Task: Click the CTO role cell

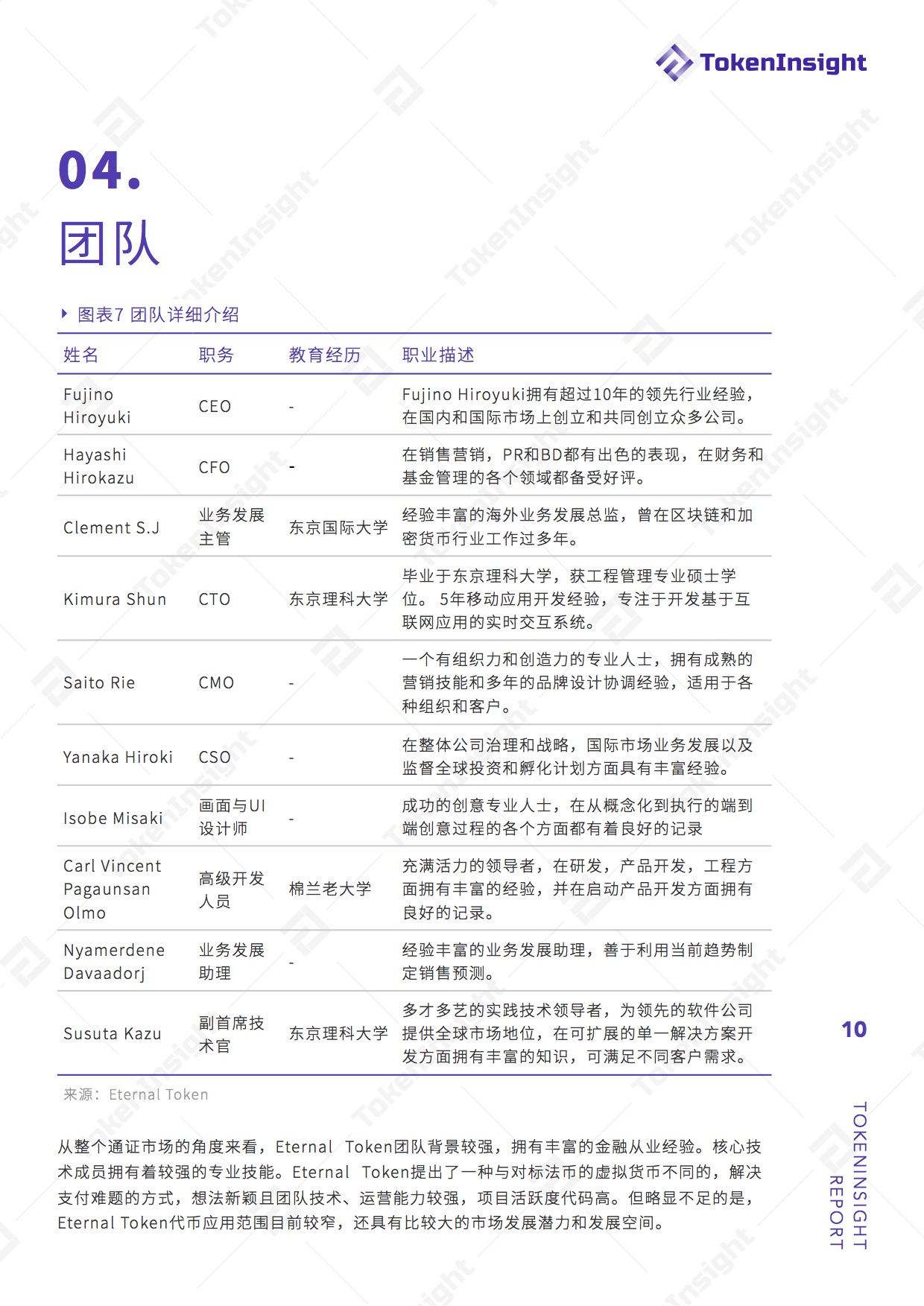Action: tap(214, 599)
